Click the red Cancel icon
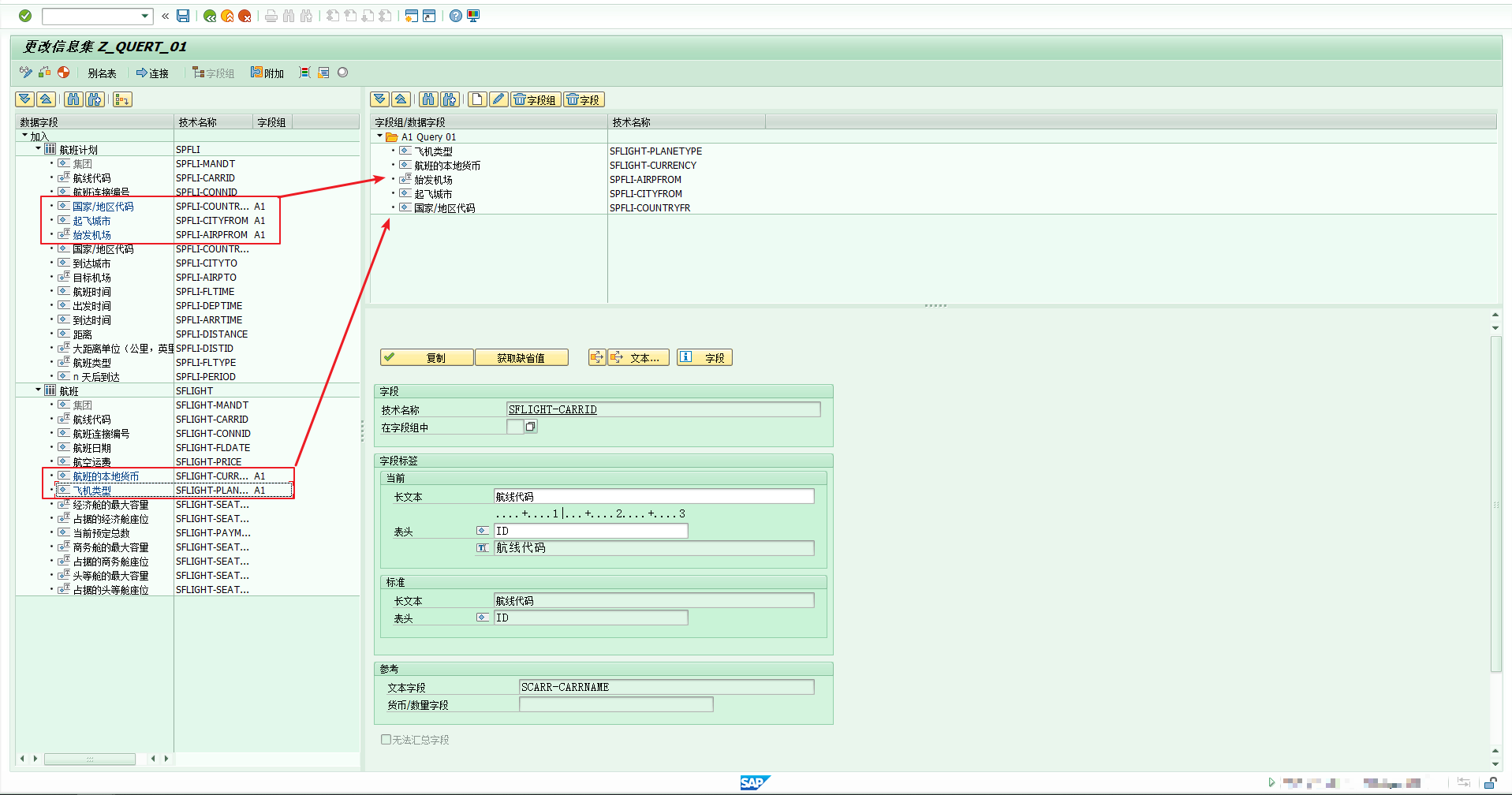The width and height of the screenshot is (1512, 795). pos(245,16)
